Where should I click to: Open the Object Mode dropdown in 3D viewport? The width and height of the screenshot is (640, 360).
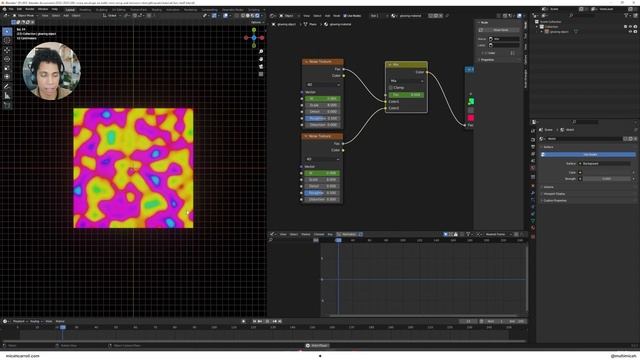click(x=25, y=16)
